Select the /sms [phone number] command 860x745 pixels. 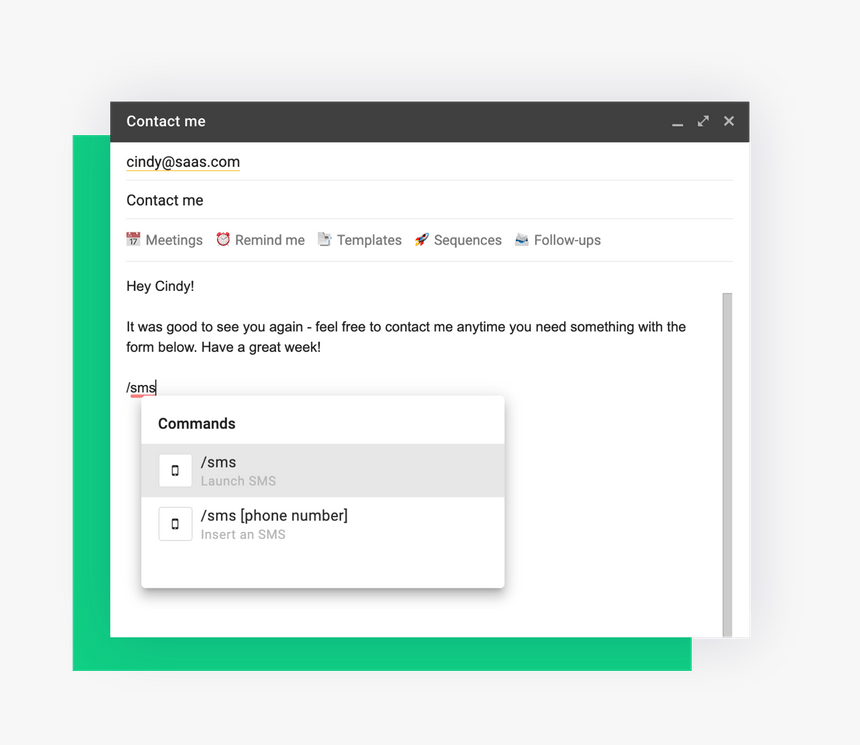pyautogui.click(x=322, y=524)
